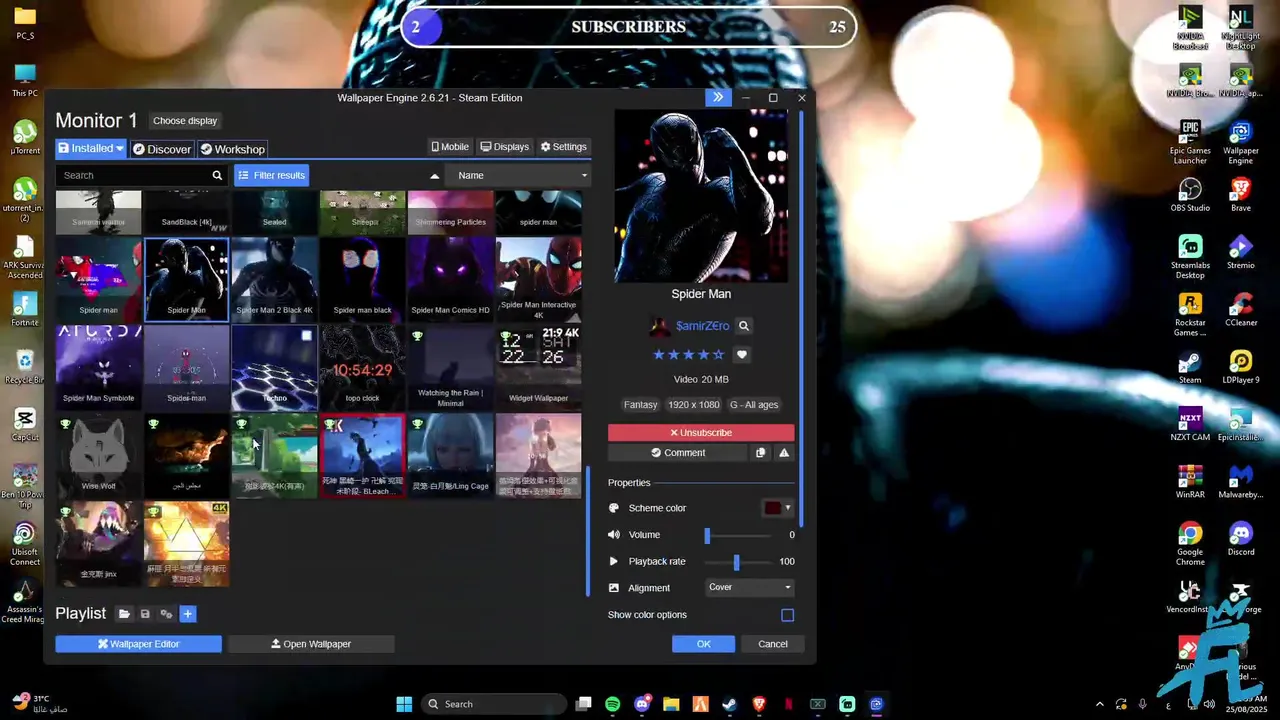Open Spotify in the taskbar
This screenshot has width=1280, height=720.
[612, 704]
